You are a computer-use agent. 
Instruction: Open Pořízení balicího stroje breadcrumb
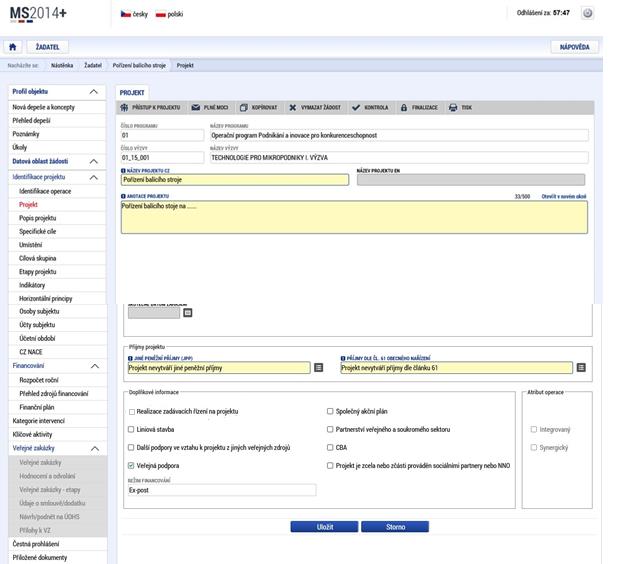click(x=139, y=65)
